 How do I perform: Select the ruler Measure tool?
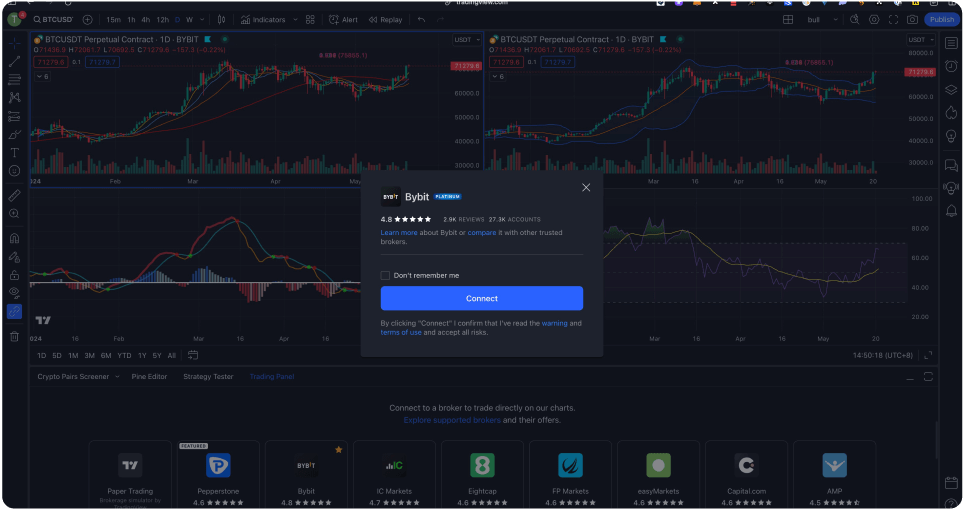(14, 196)
